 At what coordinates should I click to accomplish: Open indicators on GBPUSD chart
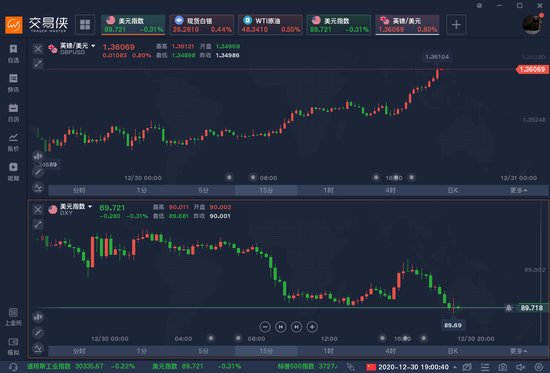click(38, 187)
